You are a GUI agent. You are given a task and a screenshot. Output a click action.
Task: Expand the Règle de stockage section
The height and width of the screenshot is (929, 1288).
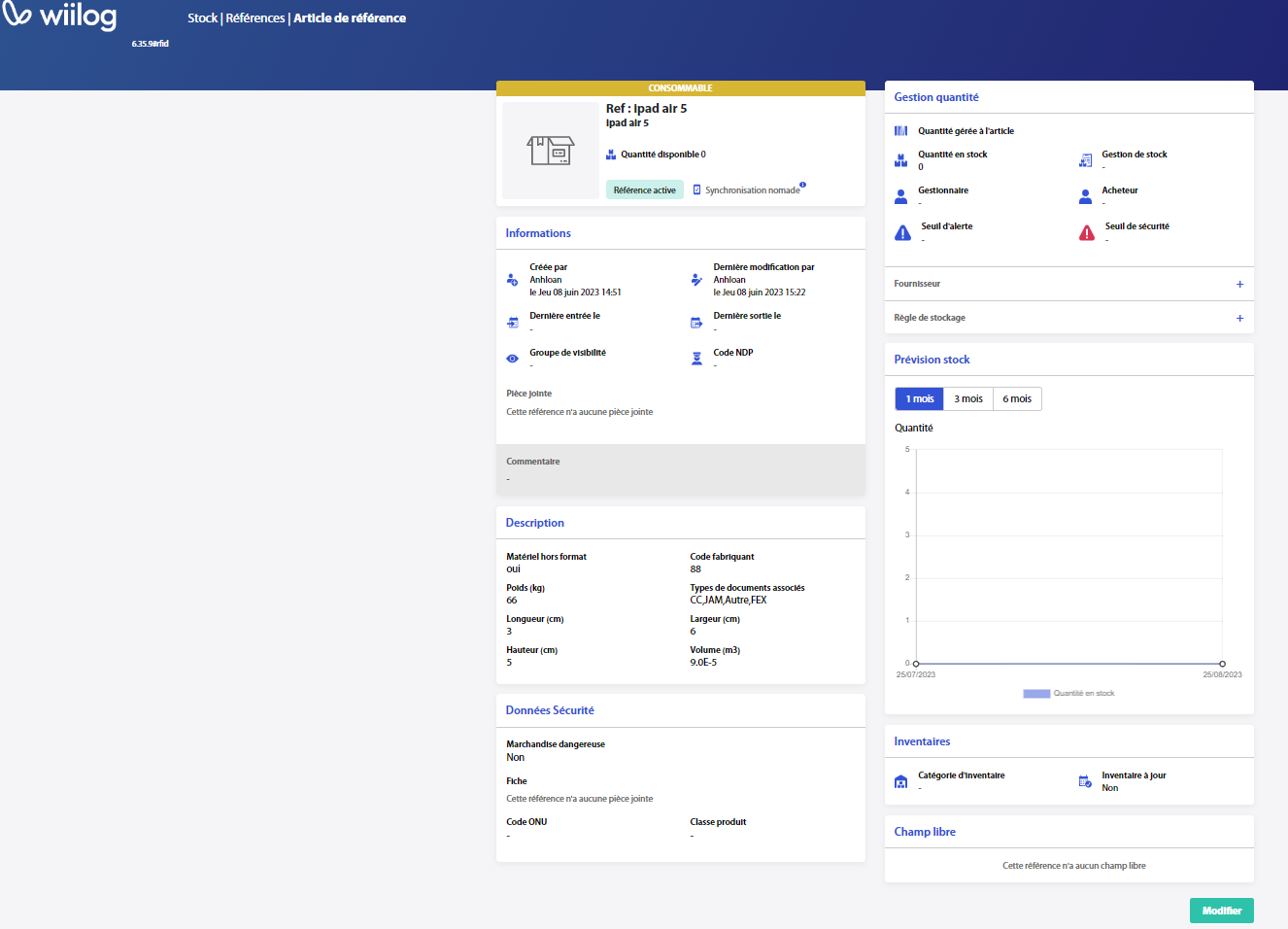[x=1239, y=319]
